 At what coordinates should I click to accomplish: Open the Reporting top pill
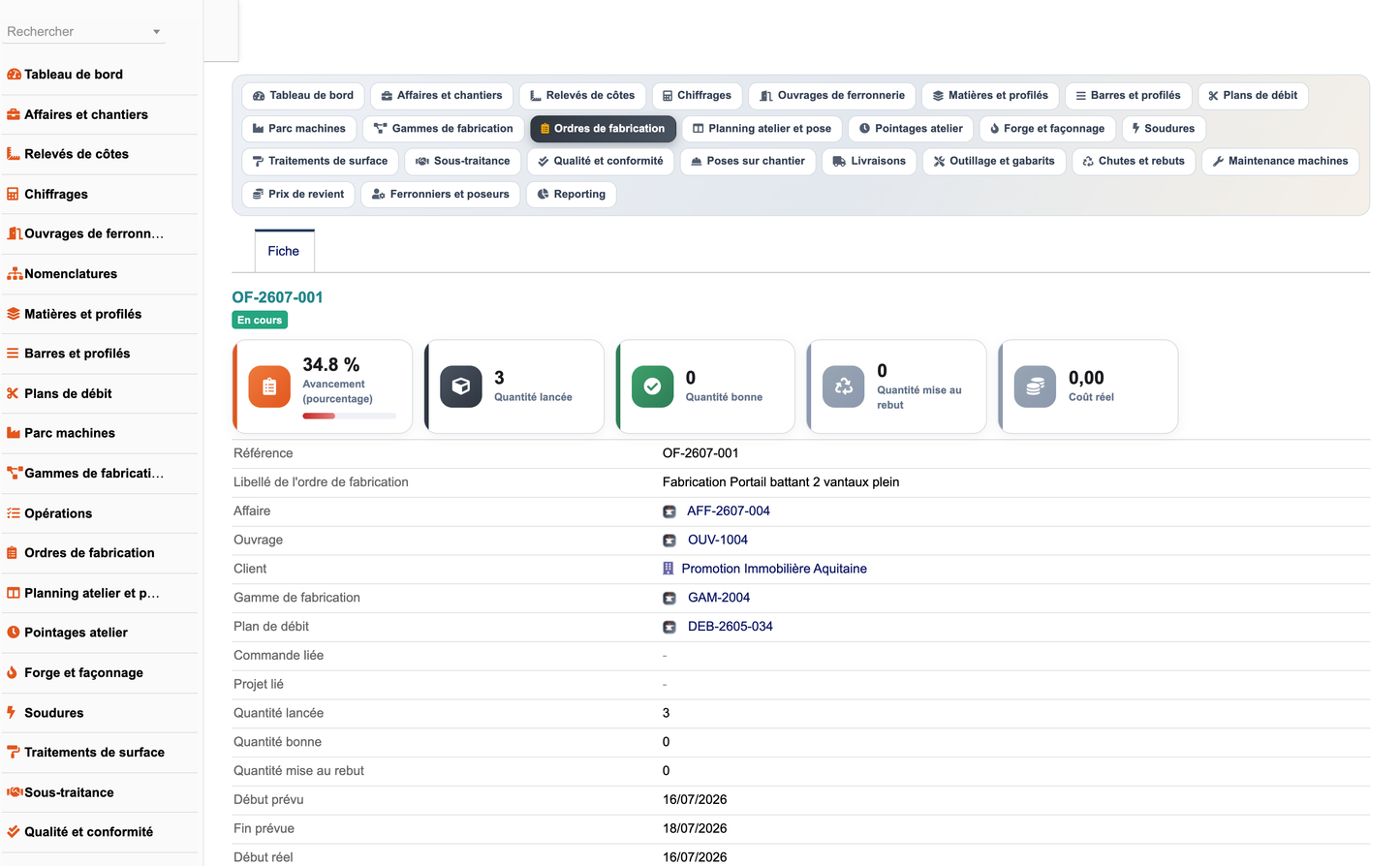572,195
